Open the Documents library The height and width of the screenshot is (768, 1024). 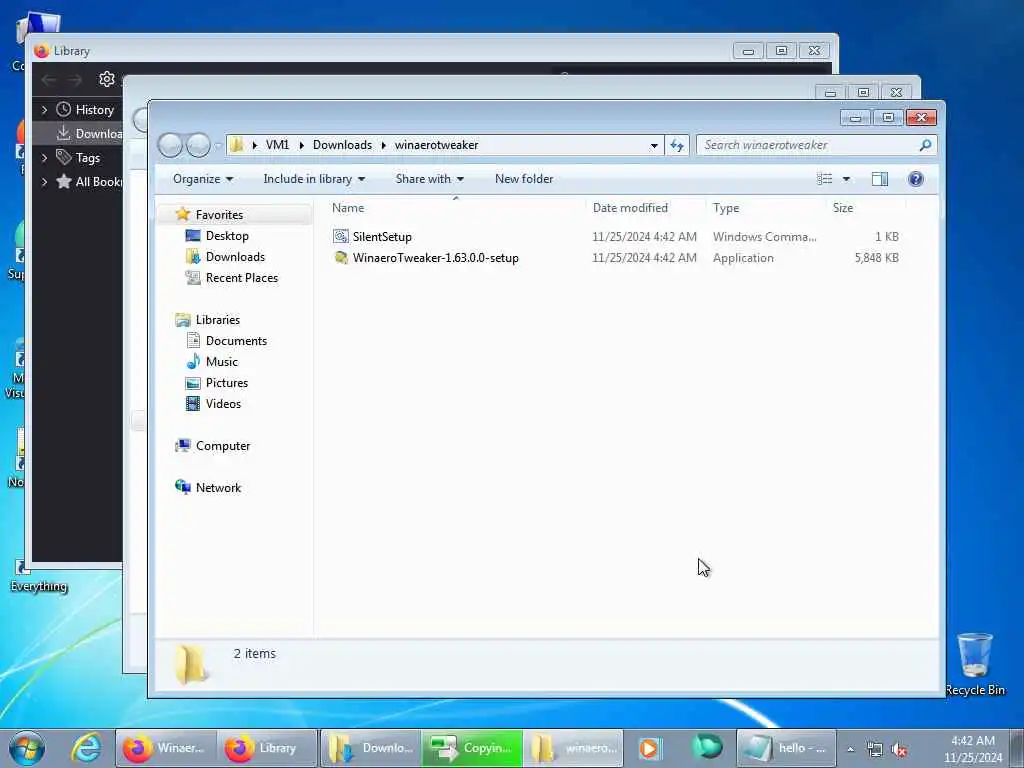236,341
